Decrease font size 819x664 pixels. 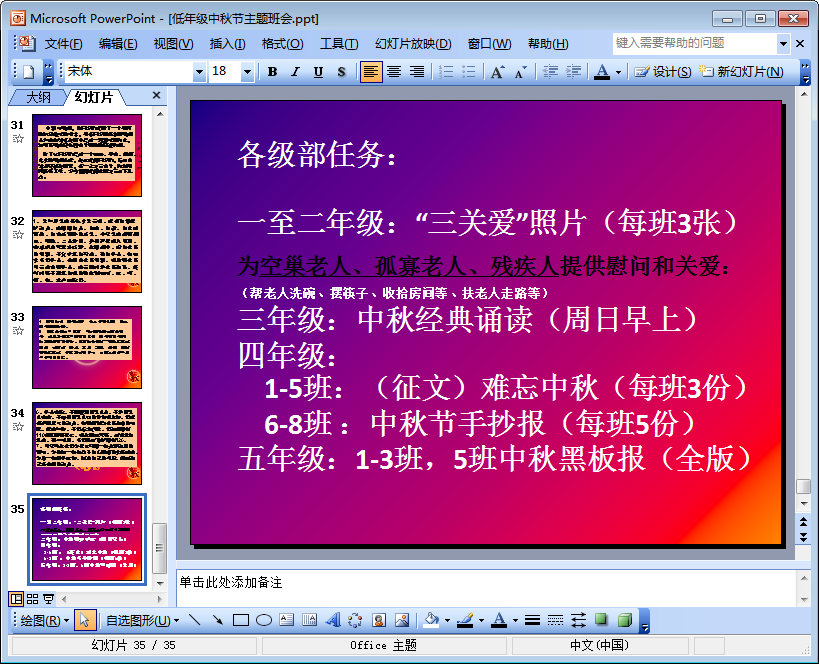point(520,72)
